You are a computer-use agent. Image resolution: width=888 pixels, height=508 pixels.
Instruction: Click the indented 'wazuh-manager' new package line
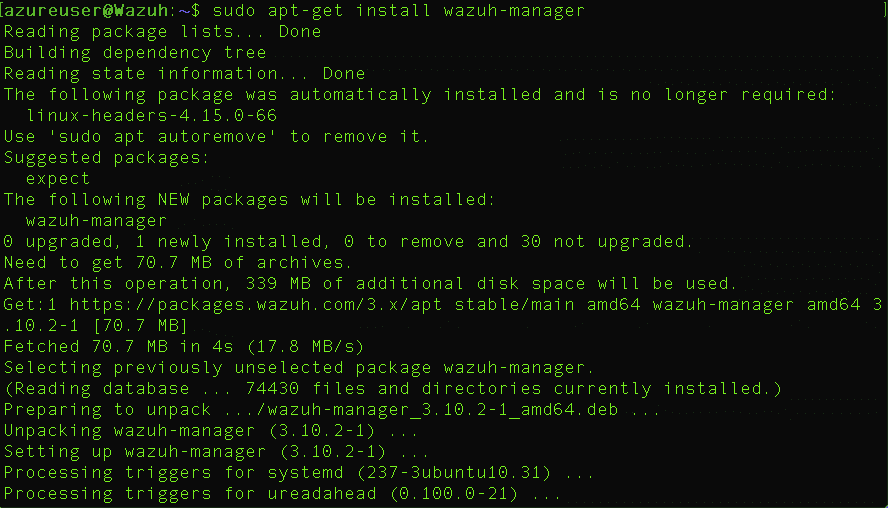tap(96, 221)
